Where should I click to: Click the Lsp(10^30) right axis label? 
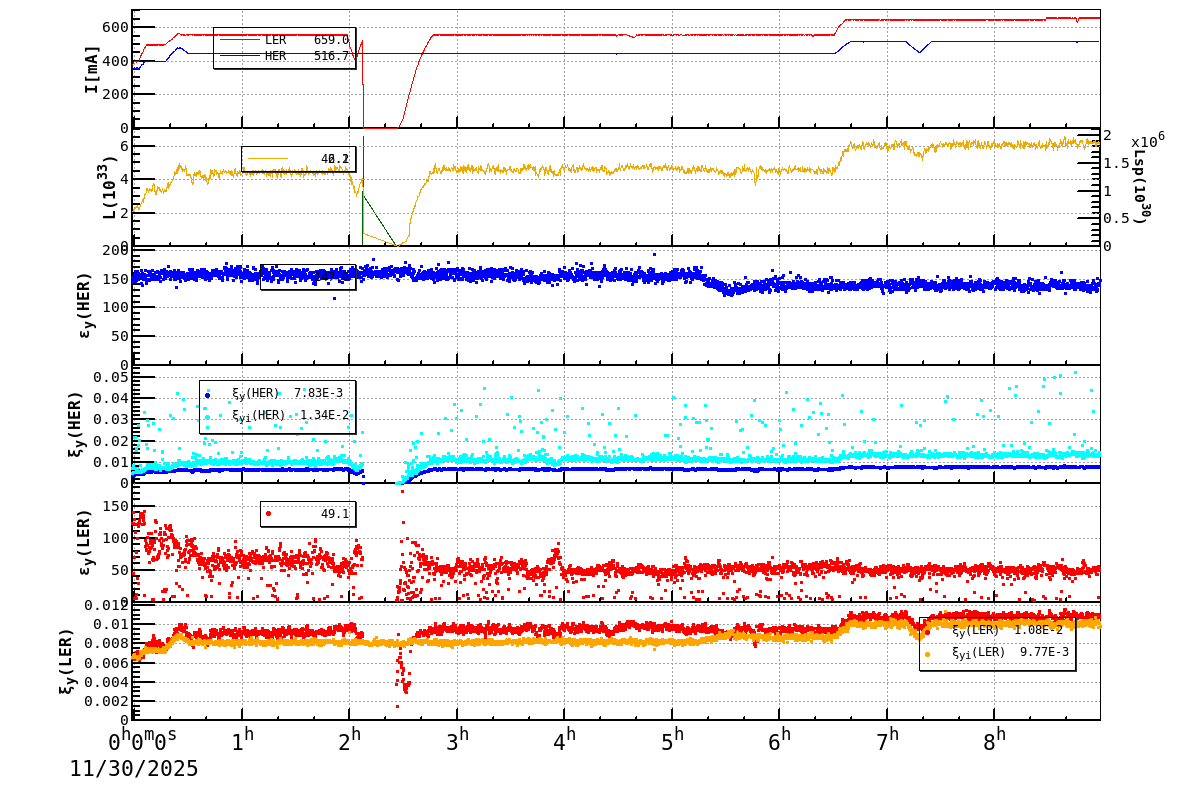tap(1141, 187)
